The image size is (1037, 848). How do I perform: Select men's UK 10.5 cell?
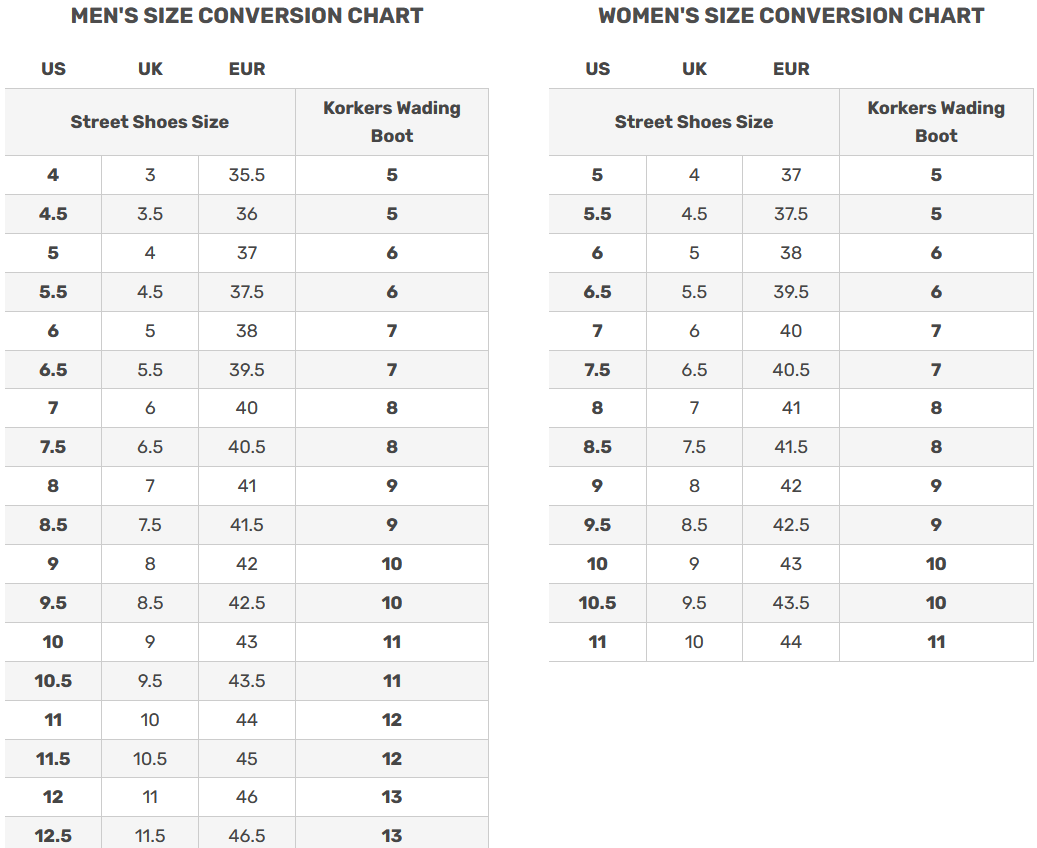(150, 758)
